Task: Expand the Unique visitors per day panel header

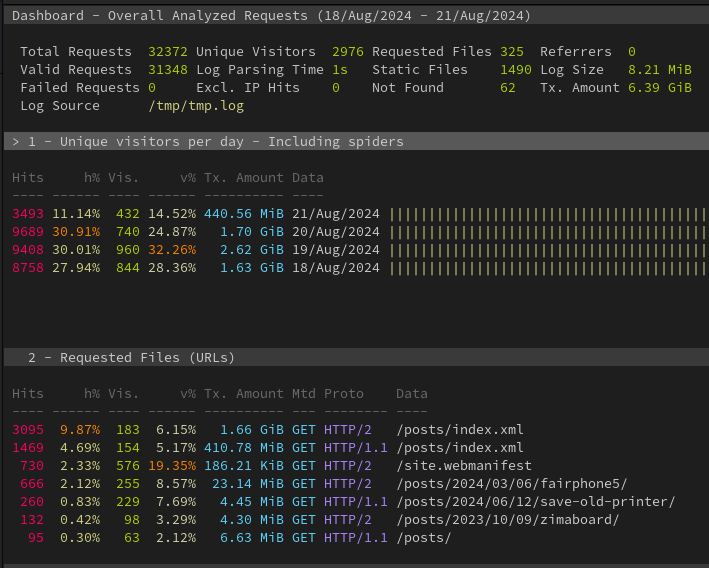Action: click(207, 142)
